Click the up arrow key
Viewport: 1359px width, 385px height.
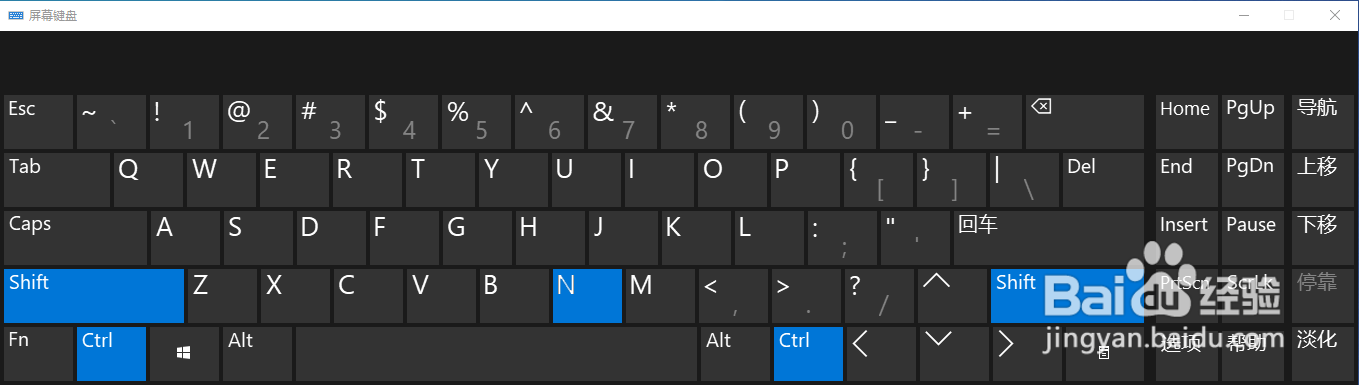point(936,295)
